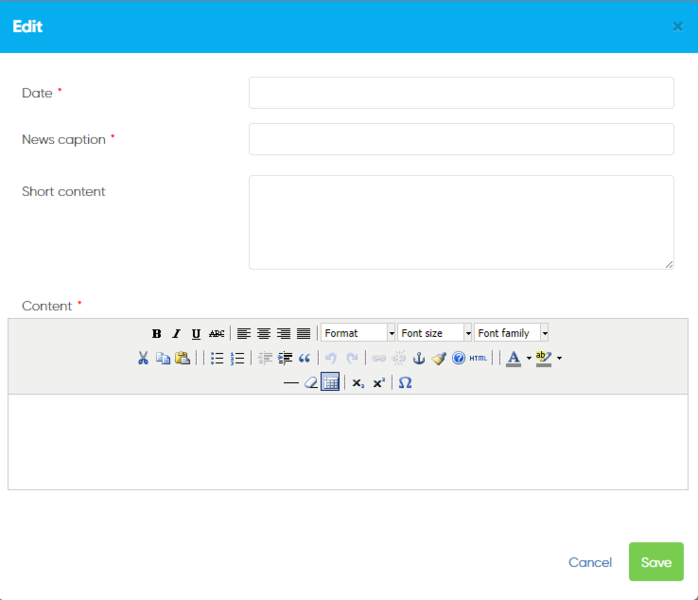Click the paste clipboard icon
The width and height of the screenshot is (698, 600).
[x=182, y=358]
